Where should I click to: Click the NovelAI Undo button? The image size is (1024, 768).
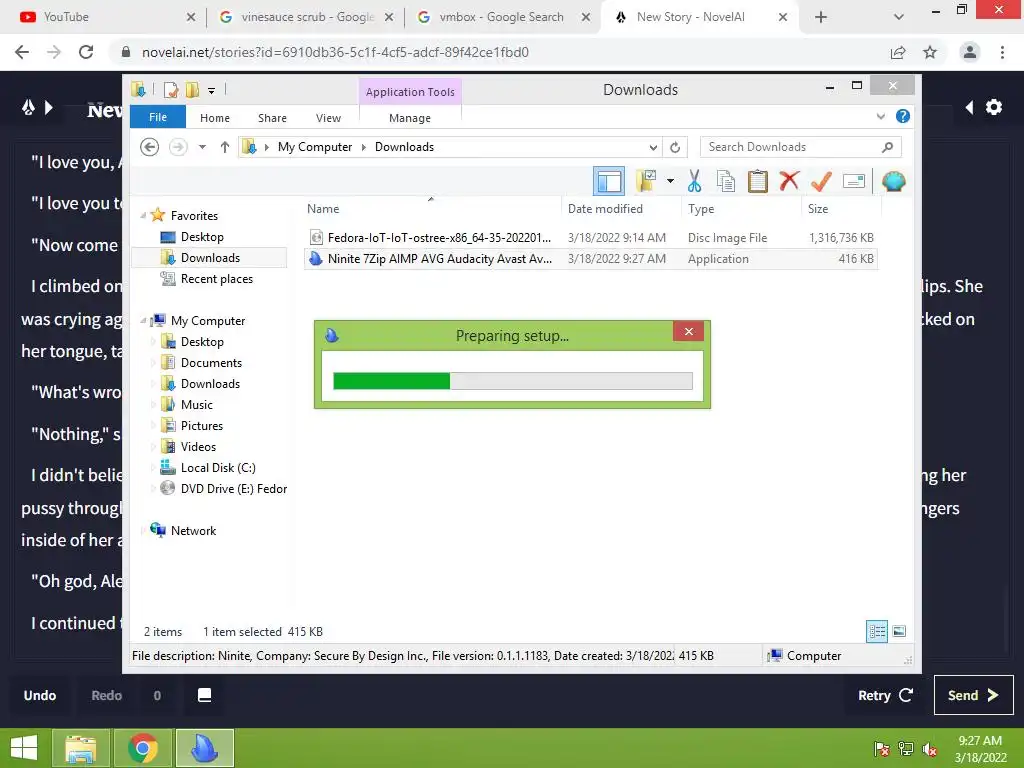[40, 696]
